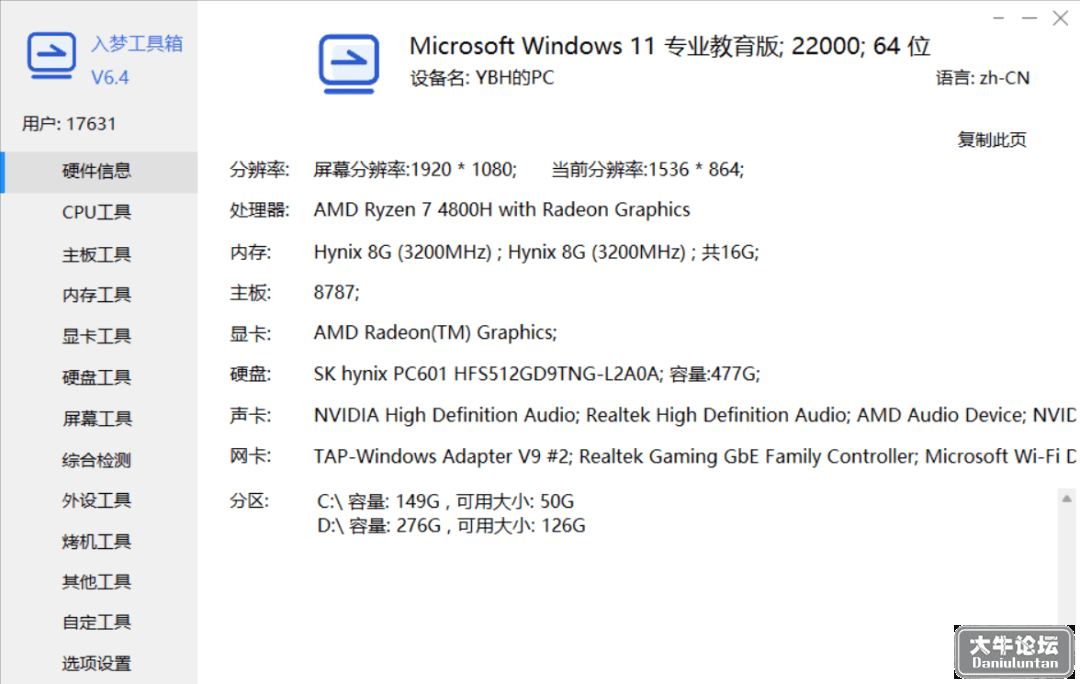The width and height of the screenshot is (1080, 684).
Task: Click the large computer icon beside Windows 11 title
Action: (x=349, y=63)
